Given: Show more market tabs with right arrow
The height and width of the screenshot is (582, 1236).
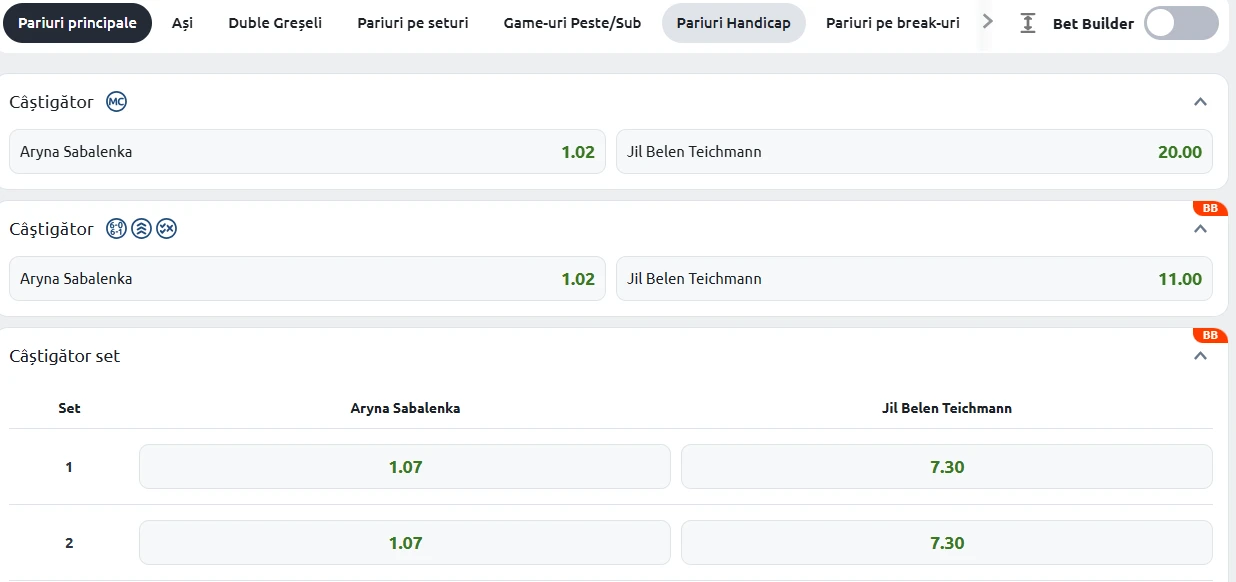Looking at the screenshot, I should tap(988, 22).
